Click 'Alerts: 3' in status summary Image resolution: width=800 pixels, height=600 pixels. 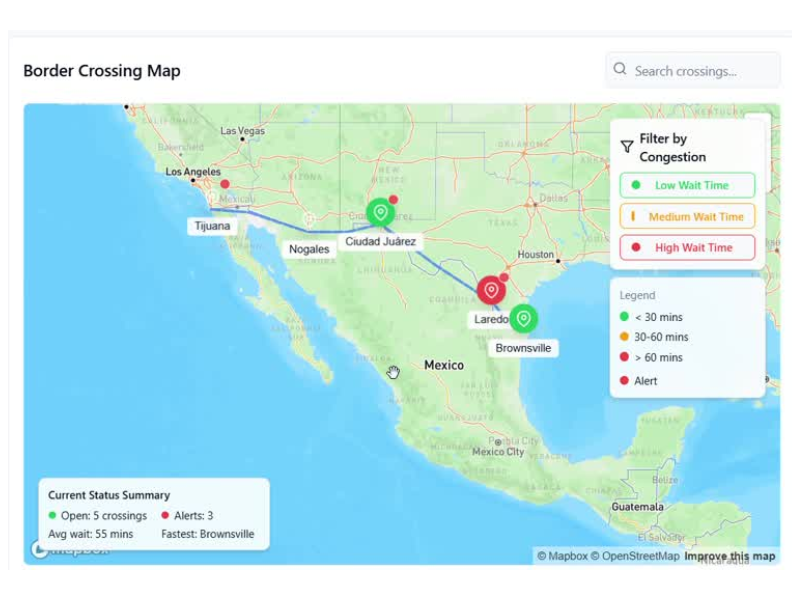click(x=187, y=515)
